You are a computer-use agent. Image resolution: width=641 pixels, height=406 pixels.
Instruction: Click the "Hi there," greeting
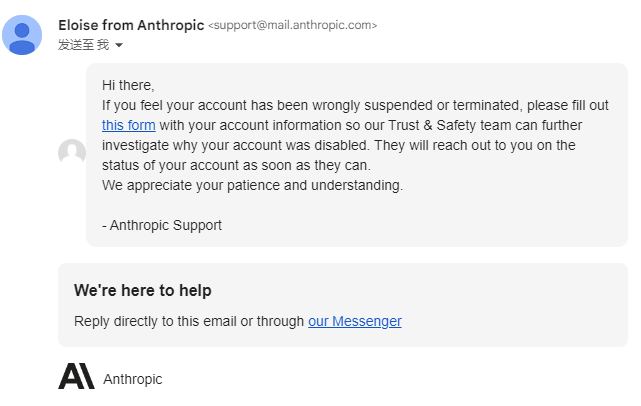(128, 85)
